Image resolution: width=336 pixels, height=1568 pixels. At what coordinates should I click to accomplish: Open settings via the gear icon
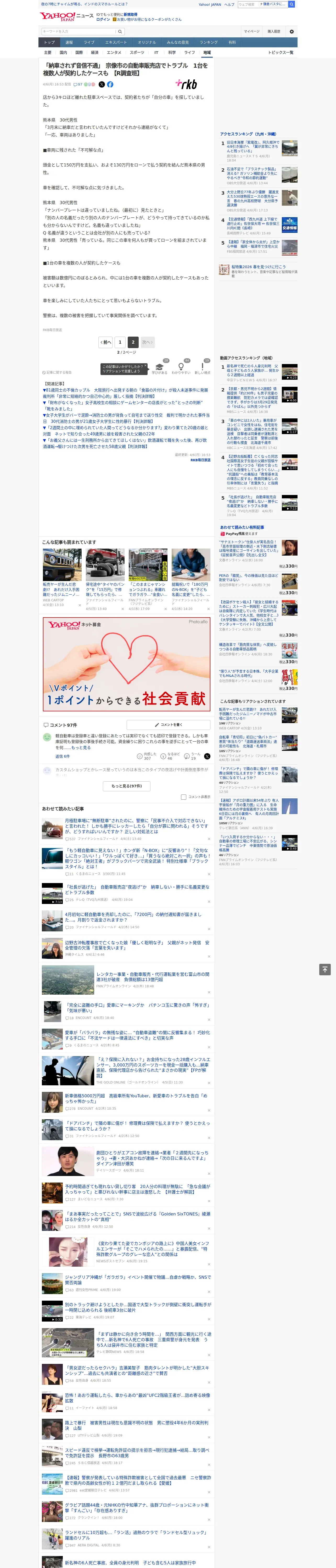coord(292,31)
